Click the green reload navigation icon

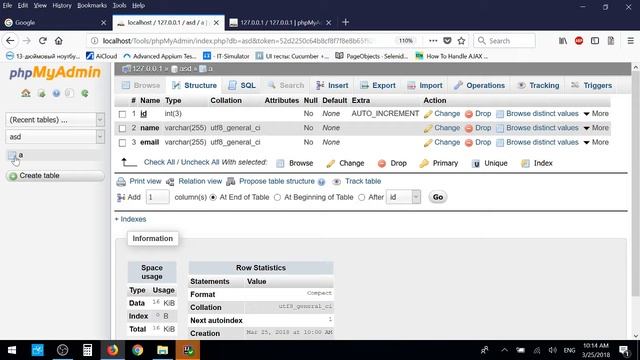85,93
